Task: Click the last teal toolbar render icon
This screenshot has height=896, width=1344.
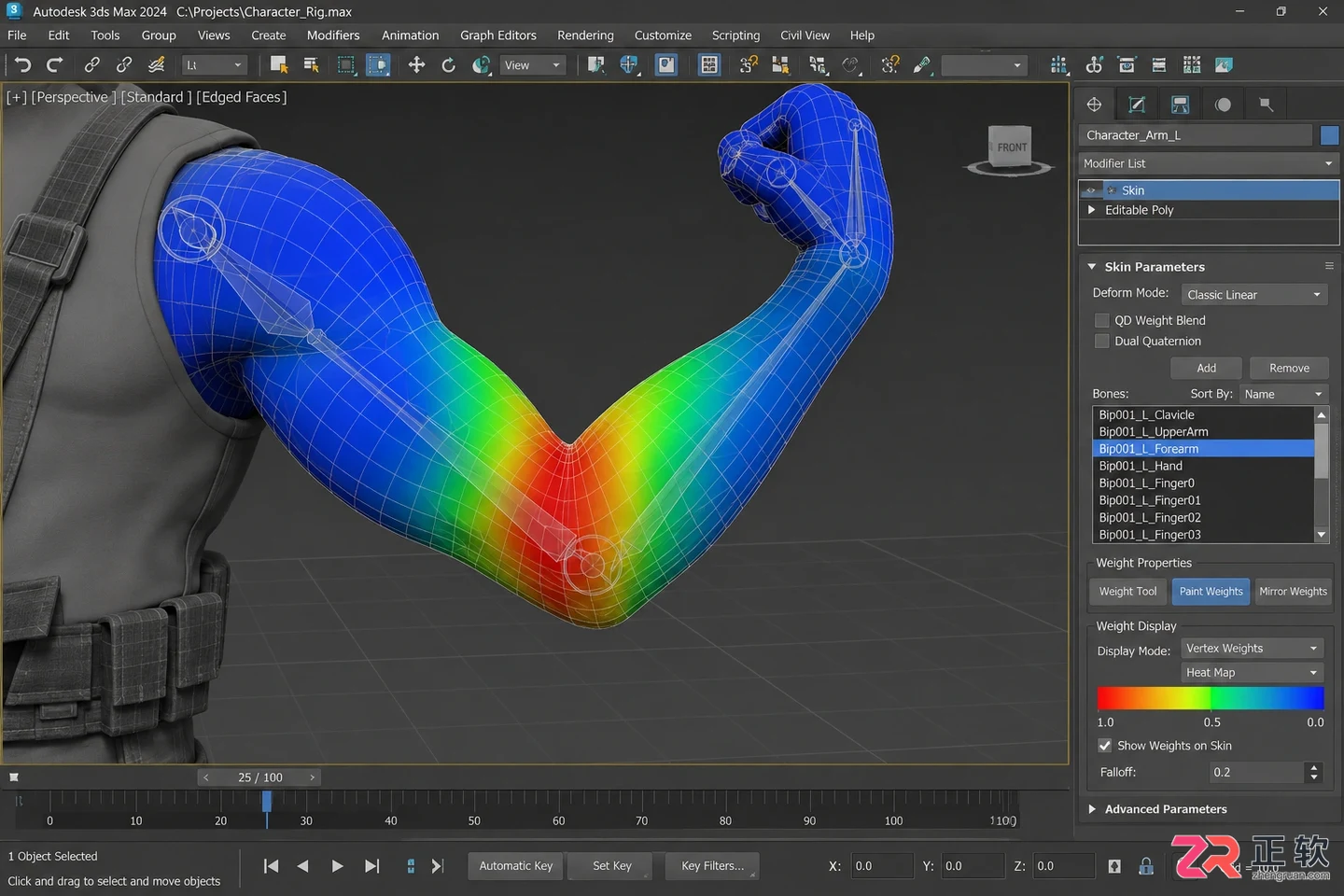Action: 1224,64
